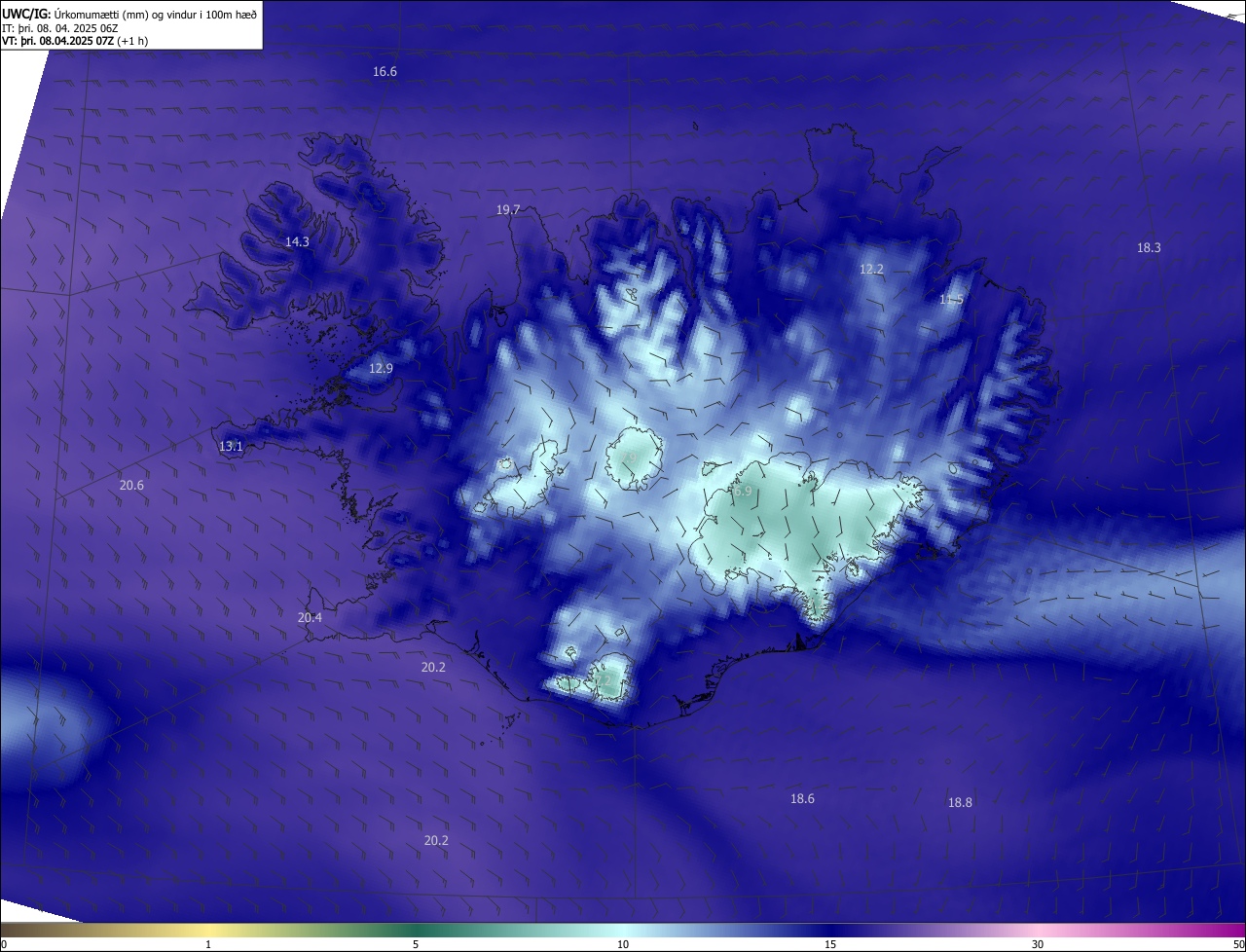This screenshot has width=1246, height=952.
Task: Click the 12.9 value label
Action: tap(381, 369)
